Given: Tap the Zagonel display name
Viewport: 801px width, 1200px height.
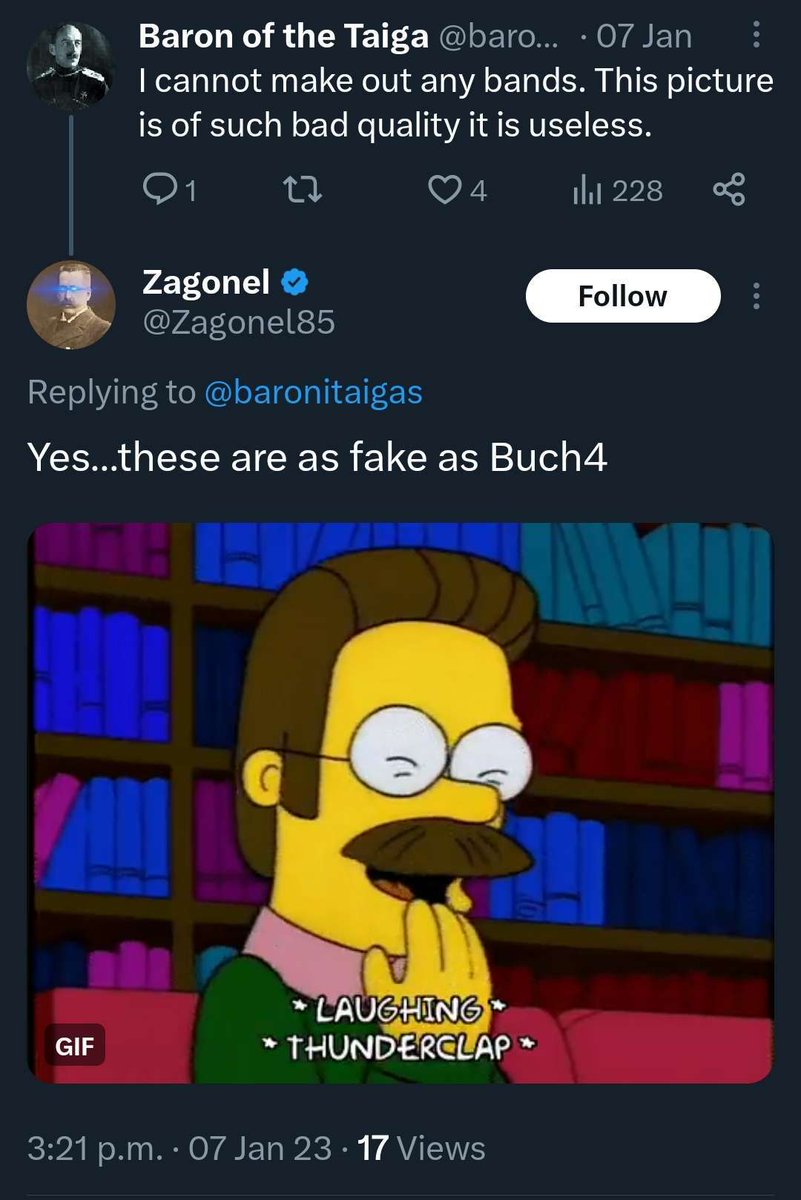Looking at the screenshot, I should 206,283.
